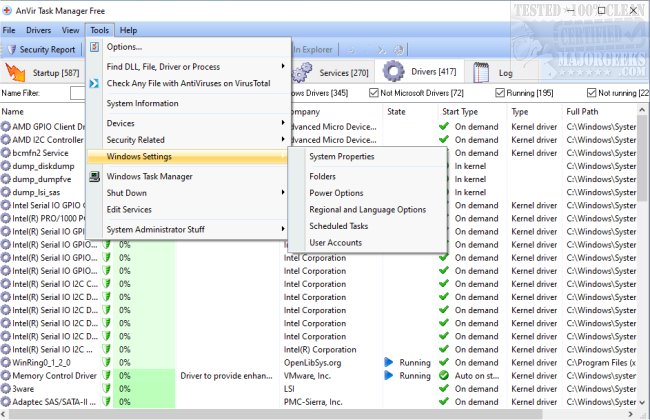Open the Windows Settings submenu entry
The width and height of the screenshot is (650, 420).
pyautogui.click(x=187, y=157)
